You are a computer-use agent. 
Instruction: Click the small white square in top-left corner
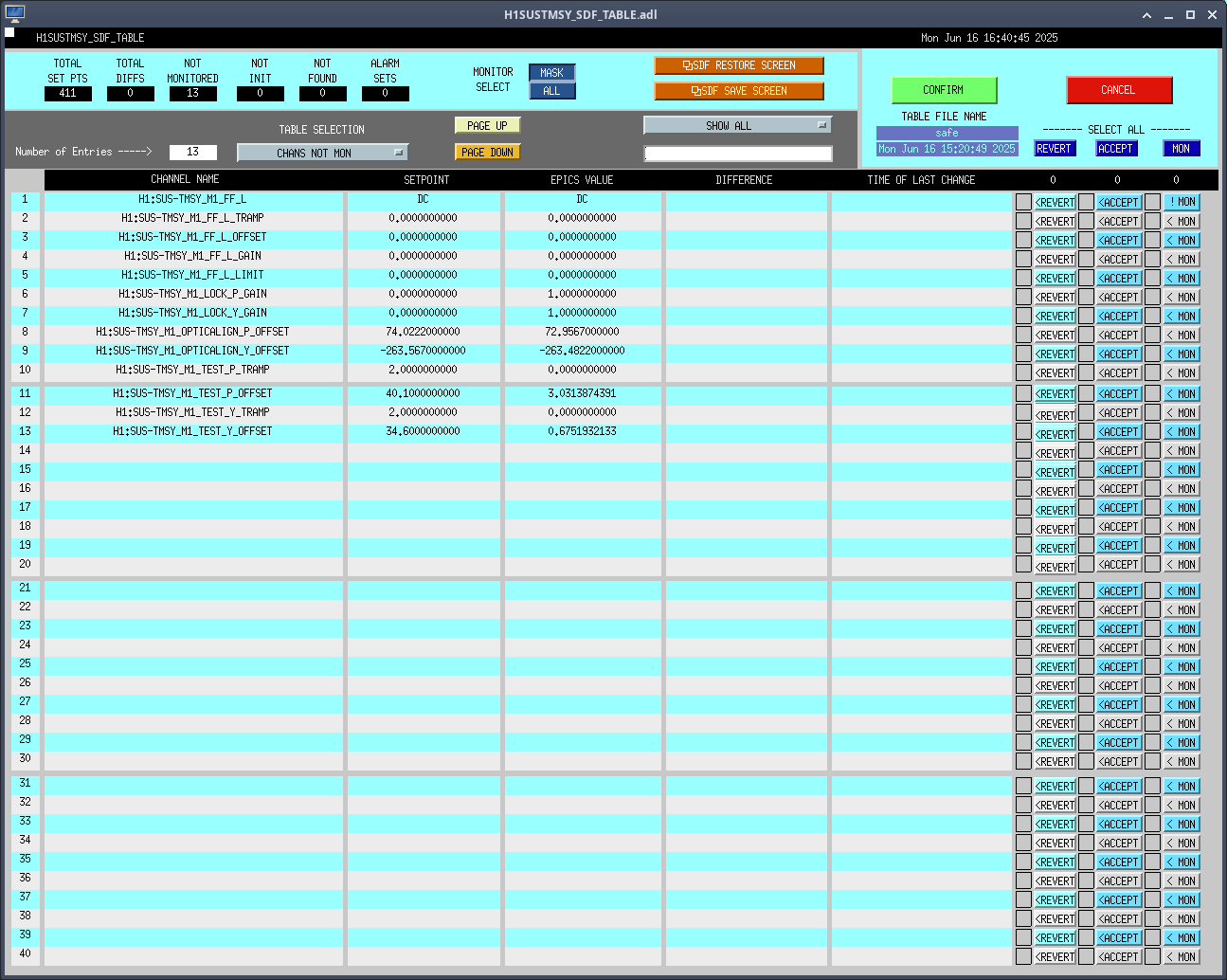9,32
